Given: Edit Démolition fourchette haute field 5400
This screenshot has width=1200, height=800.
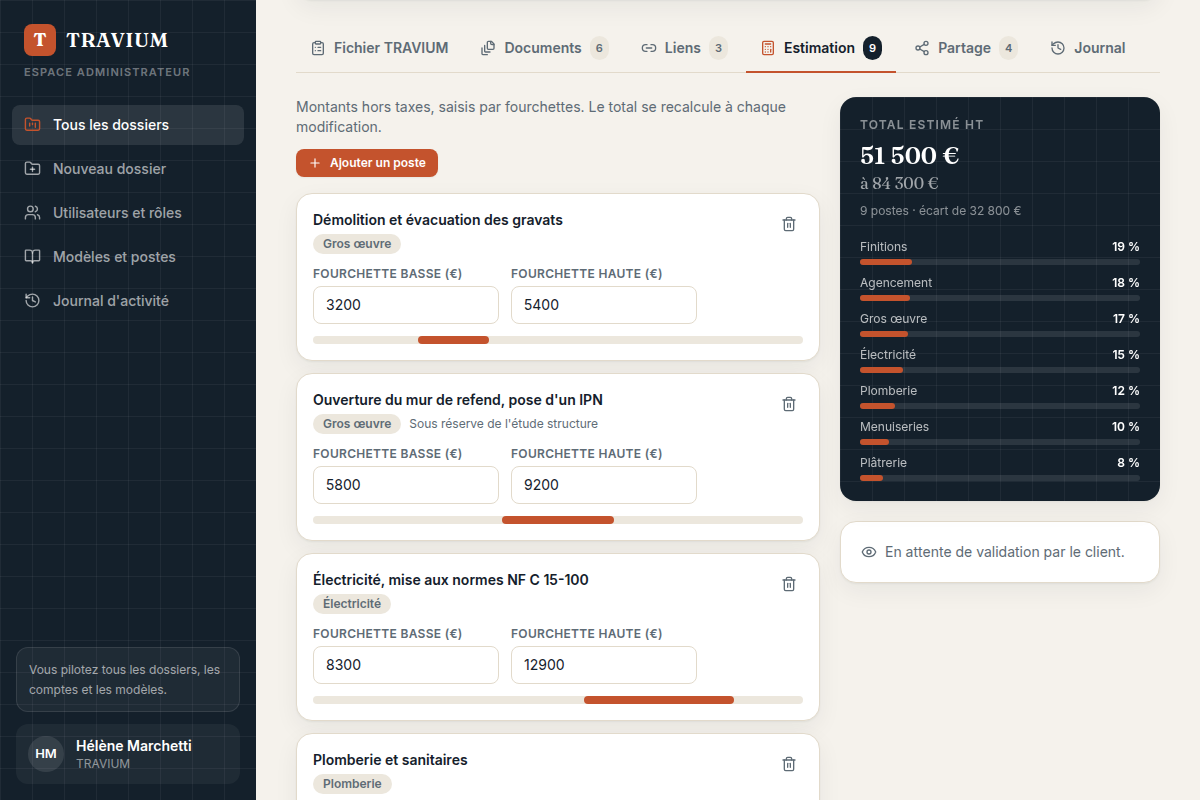Looking at the screenshot, I should click(604, 305).
